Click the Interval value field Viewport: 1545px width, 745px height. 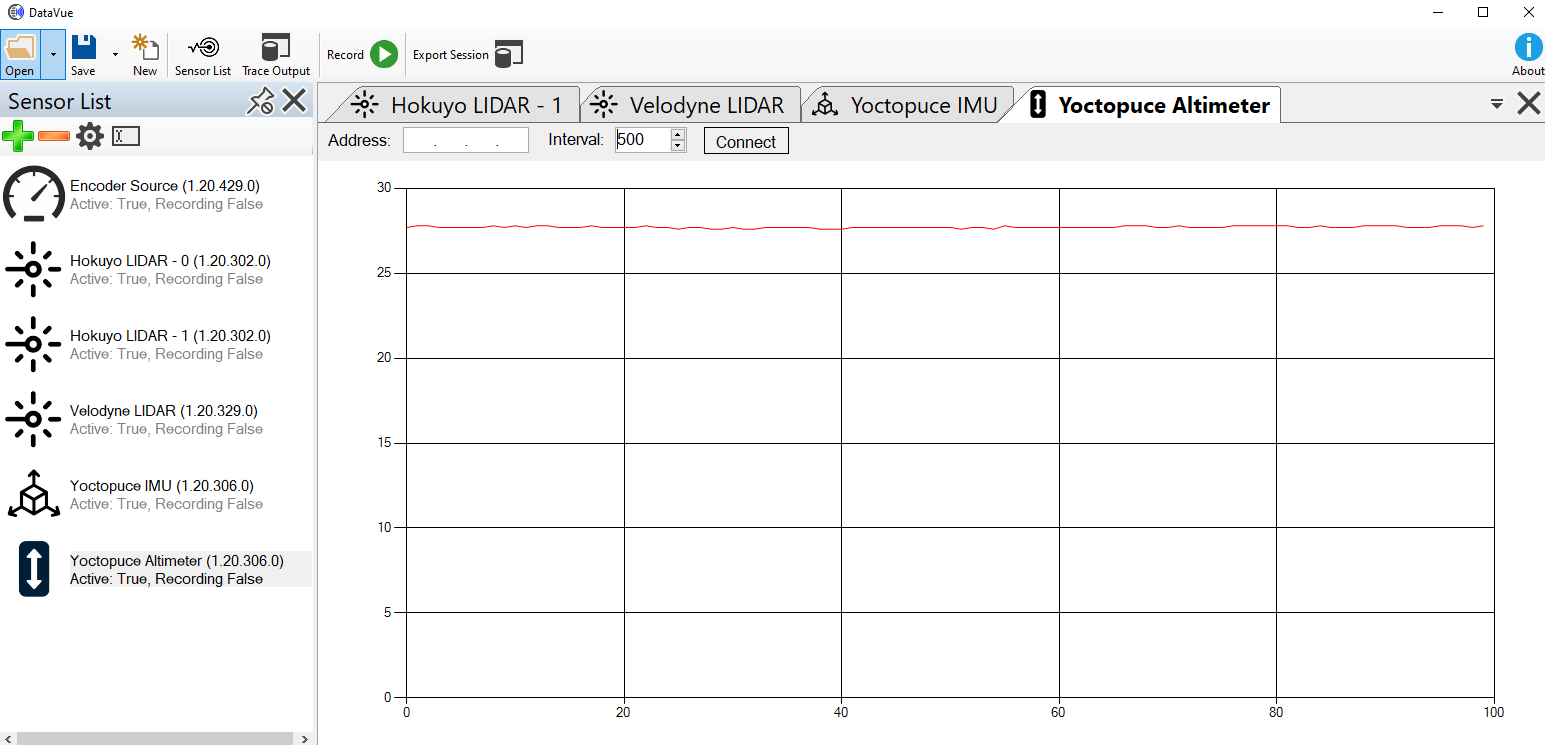pyautogui.click(x=642, y=140)
